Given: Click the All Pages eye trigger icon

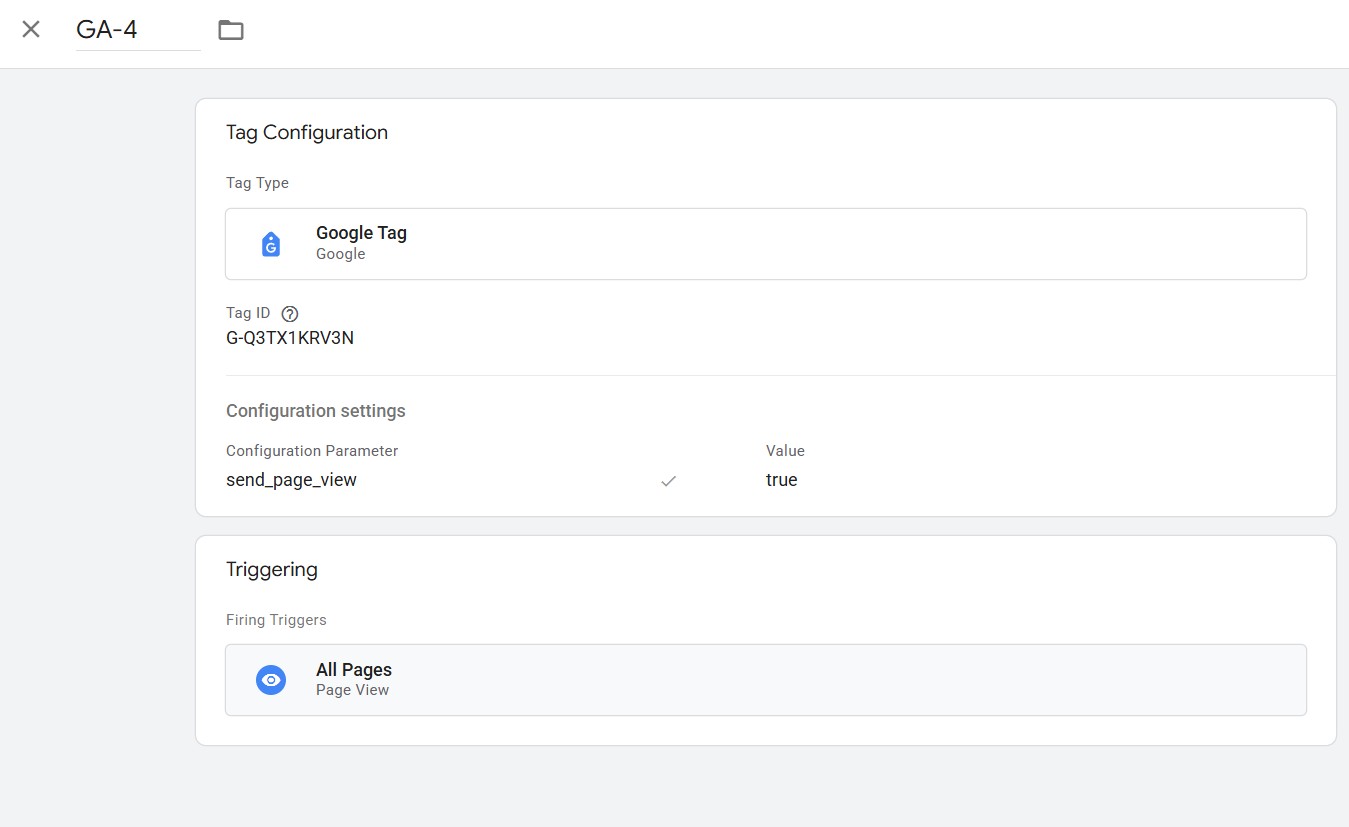Looking at the screenshot, I should [271, 680].
